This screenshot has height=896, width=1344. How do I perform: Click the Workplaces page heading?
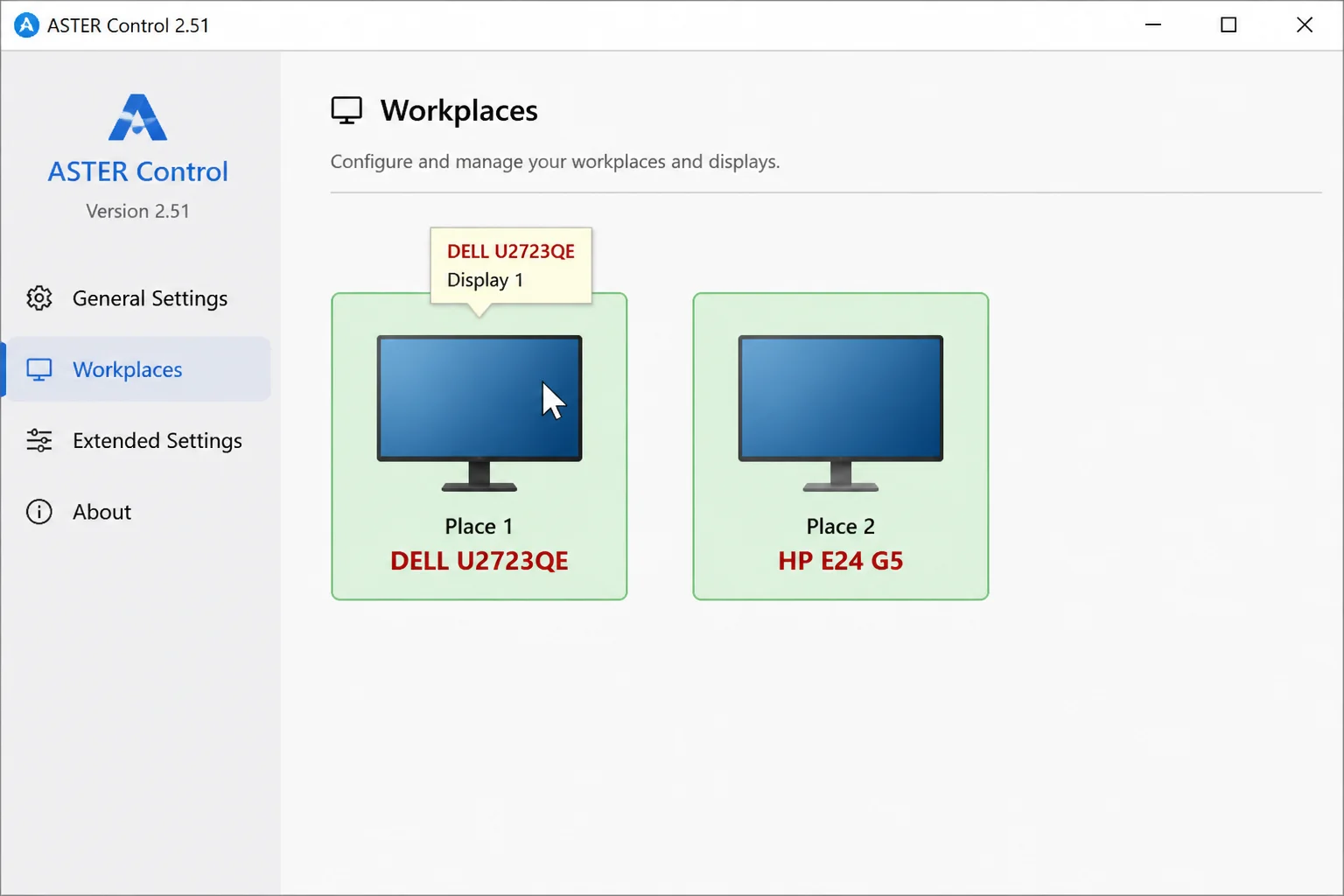tap(458, 110)
